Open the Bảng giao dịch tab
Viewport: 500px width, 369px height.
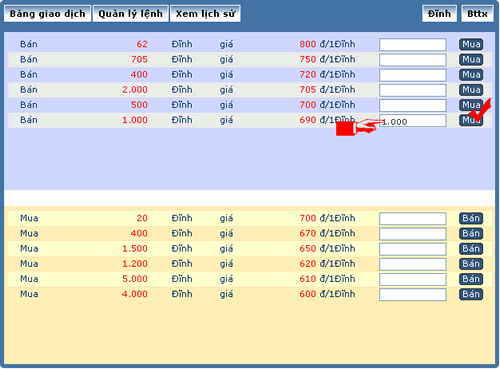tap(47, 14)
